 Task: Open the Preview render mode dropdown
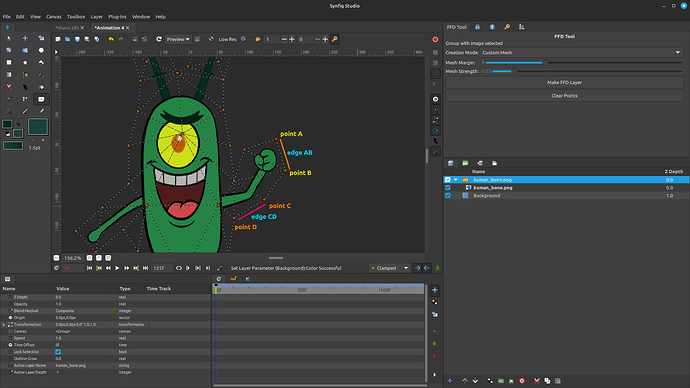(x=178, y=39)
